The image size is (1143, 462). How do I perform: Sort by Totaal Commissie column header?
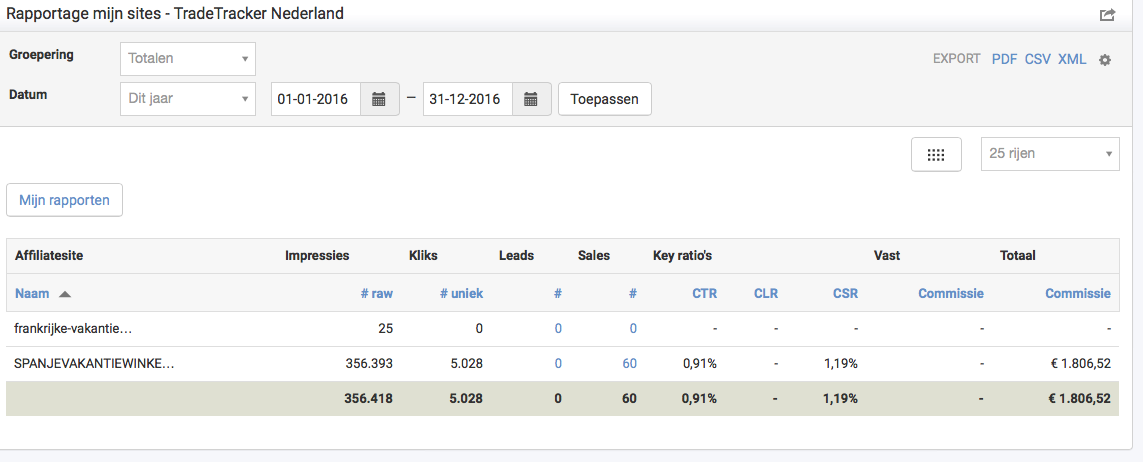pyautogui.click(x=1078, y=294)
